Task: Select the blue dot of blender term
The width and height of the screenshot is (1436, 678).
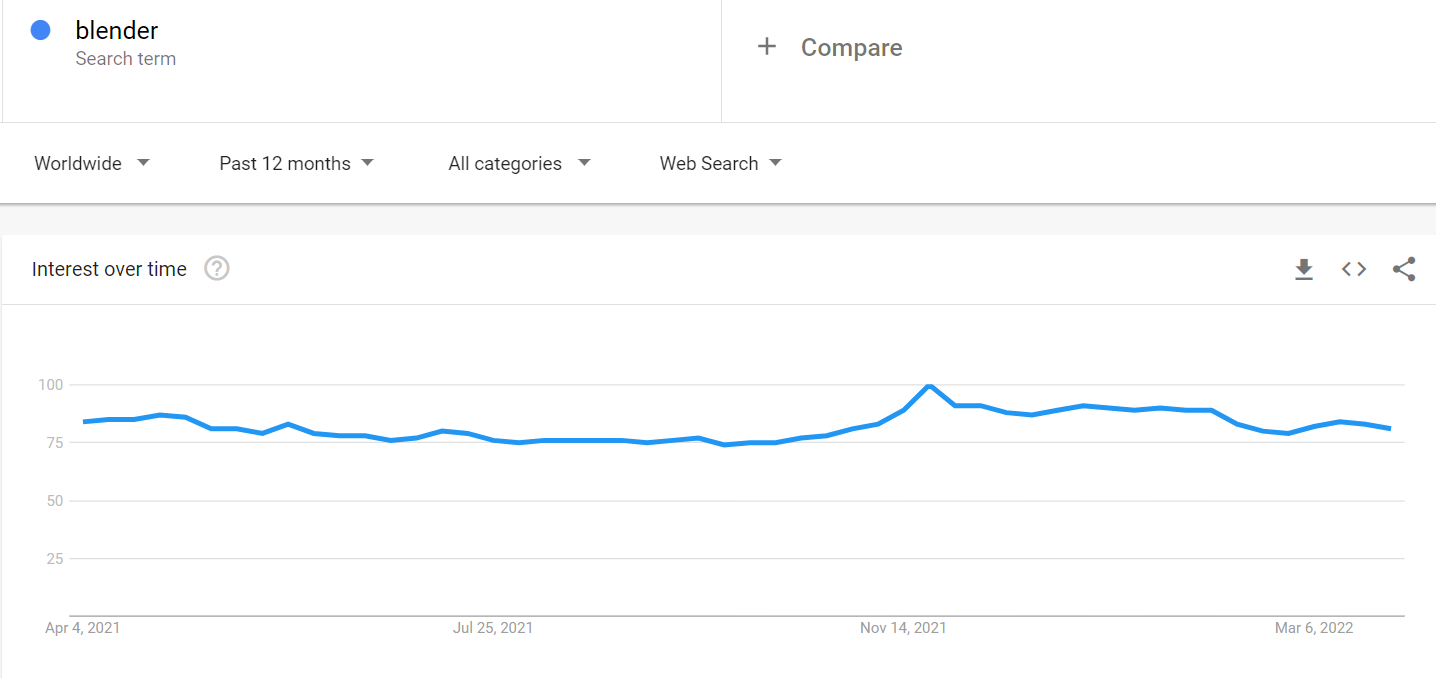Action: 41,30
